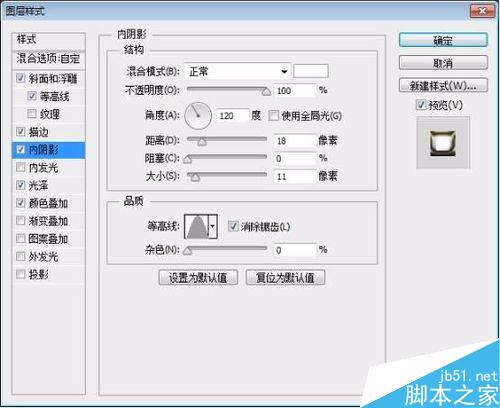Toggle the 斜面和浮雕 checkbox
The image size is (500, 408).
coord(21,78)
